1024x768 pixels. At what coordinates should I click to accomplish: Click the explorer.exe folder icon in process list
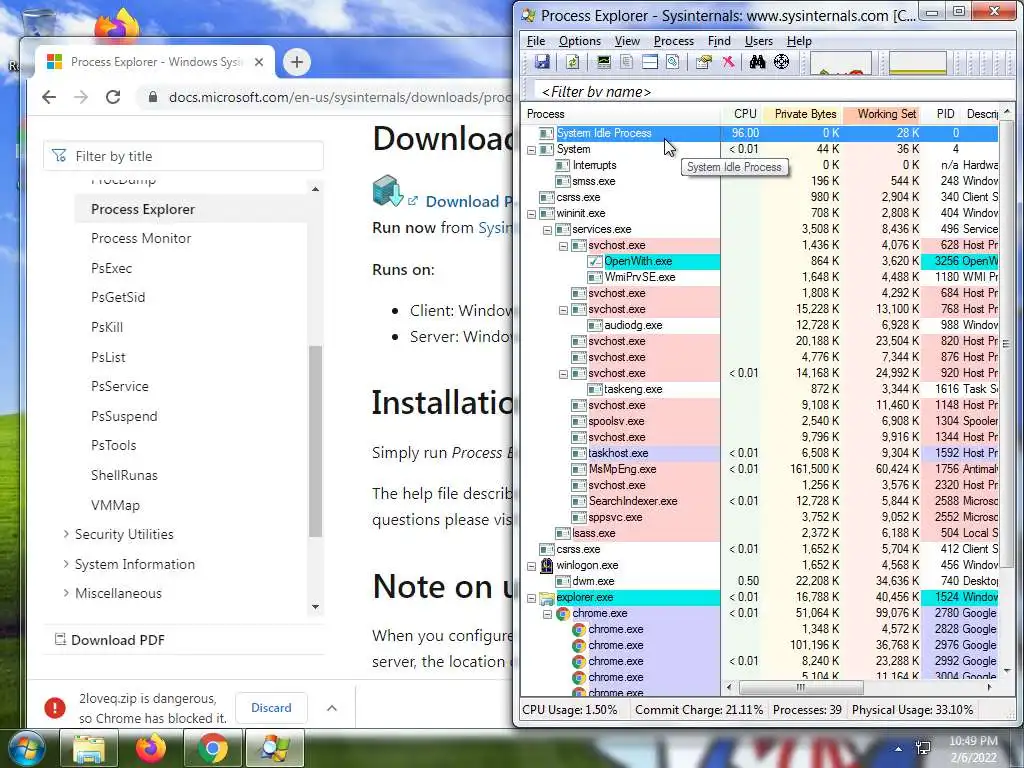click(x=547, y=598)
